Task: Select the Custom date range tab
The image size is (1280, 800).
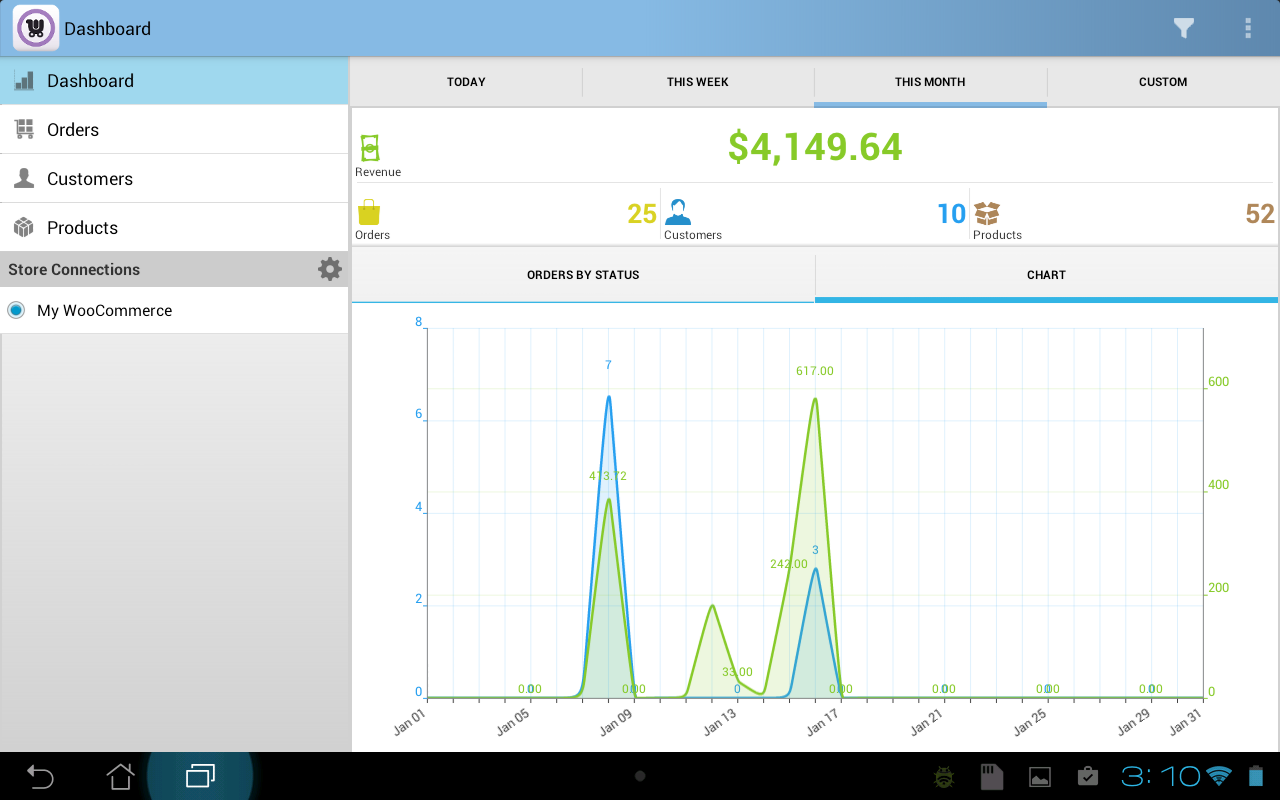Action: (x=1162, y=82)
